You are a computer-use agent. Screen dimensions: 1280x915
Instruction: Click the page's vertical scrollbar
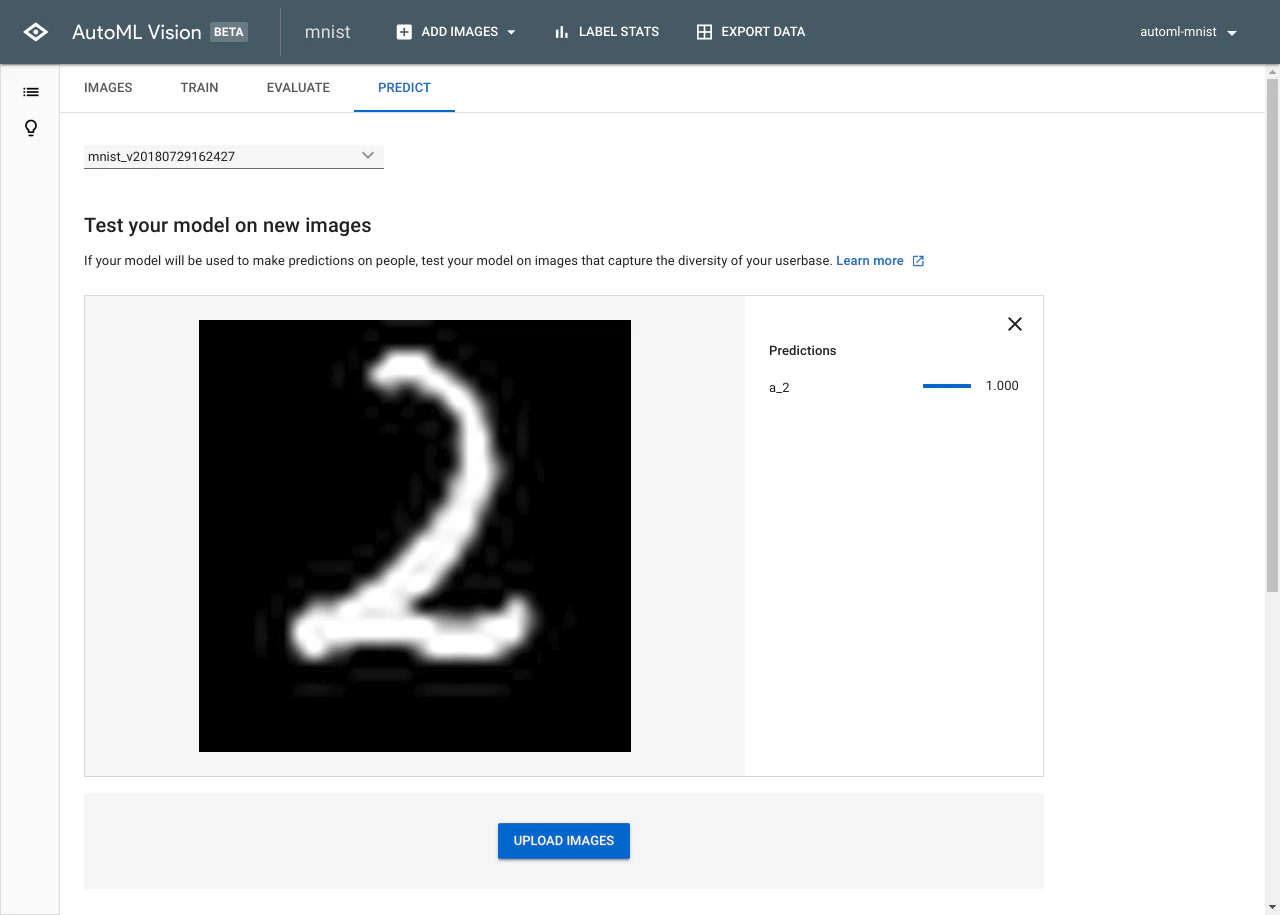click(1272, 335)
